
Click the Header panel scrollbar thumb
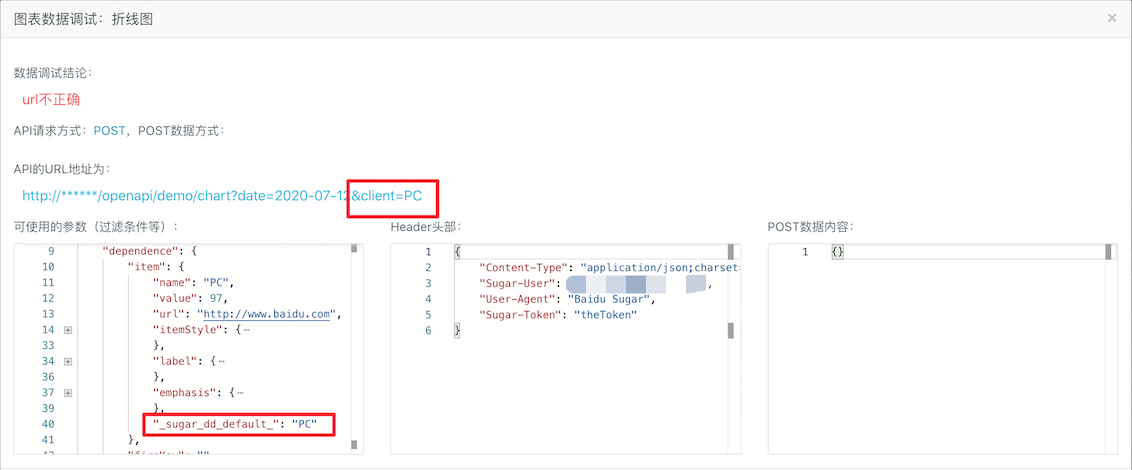[x=731, y=251]
